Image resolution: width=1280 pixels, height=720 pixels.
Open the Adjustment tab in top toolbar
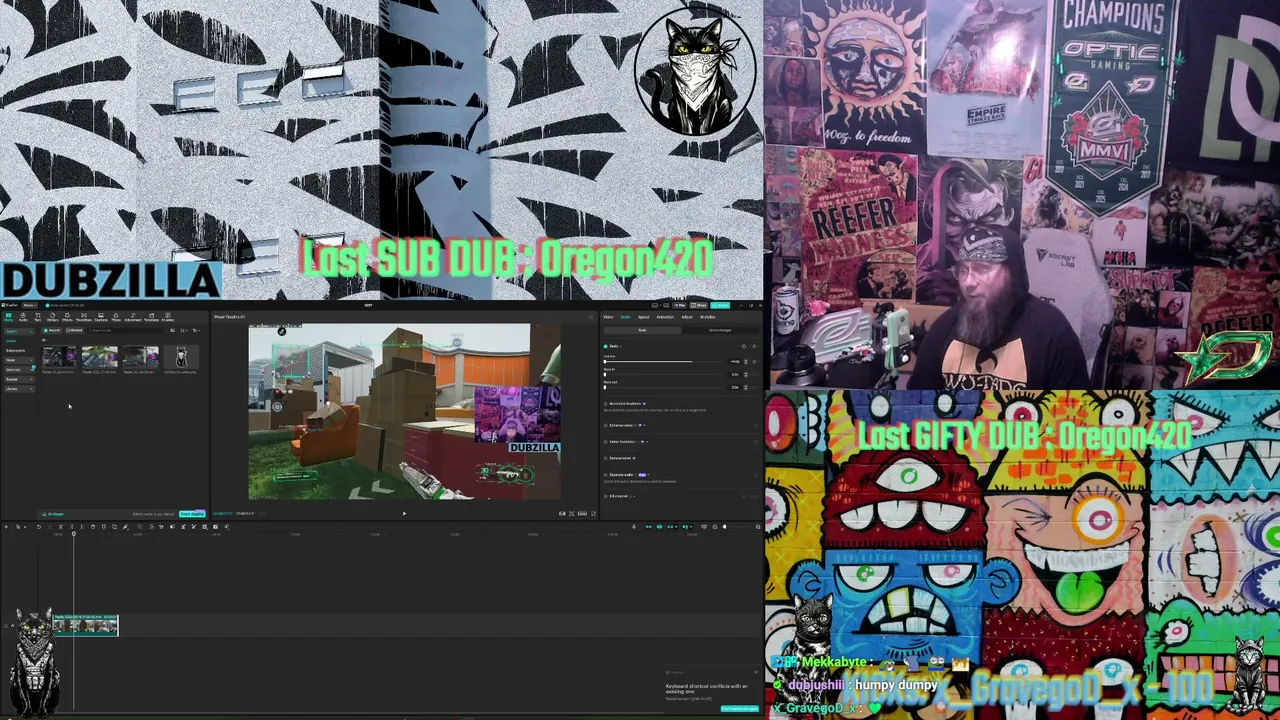(133, 318)
